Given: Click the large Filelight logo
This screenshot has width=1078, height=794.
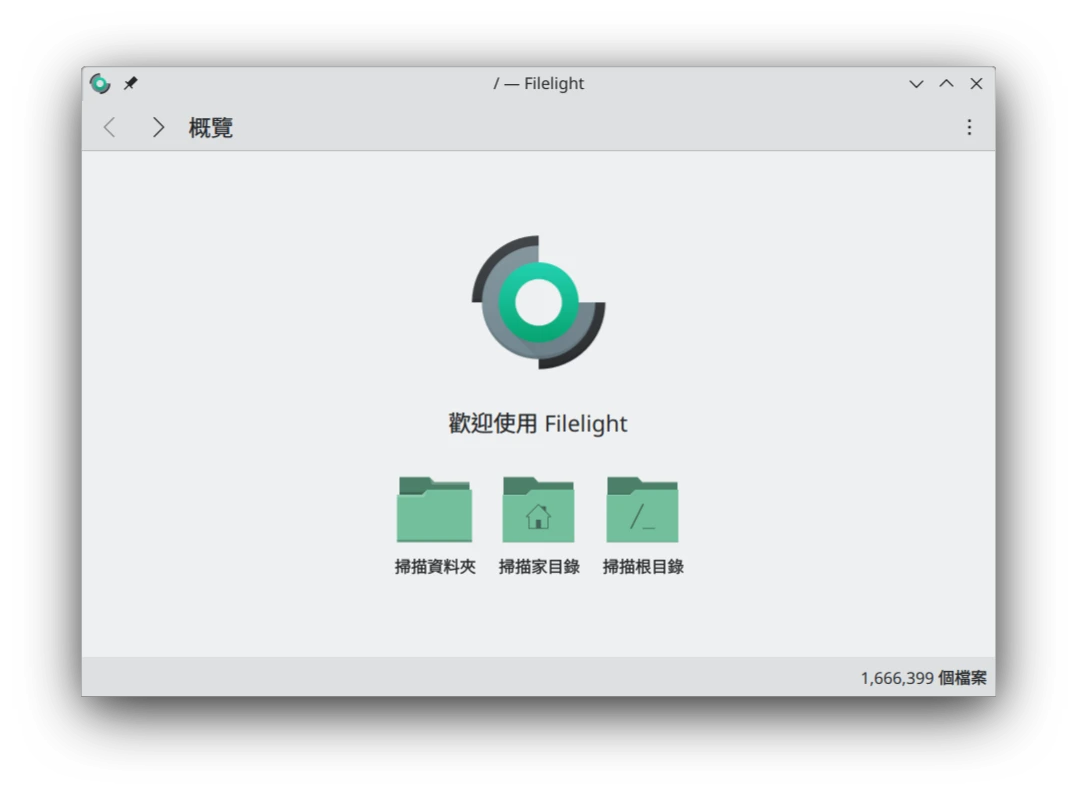Looking at the screenshot, I should tap(538, 302).
